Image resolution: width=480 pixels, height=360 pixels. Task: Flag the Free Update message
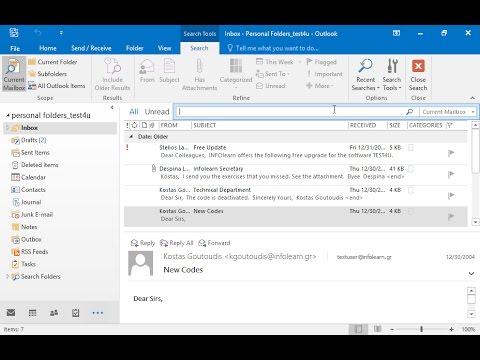click(451, 153)
